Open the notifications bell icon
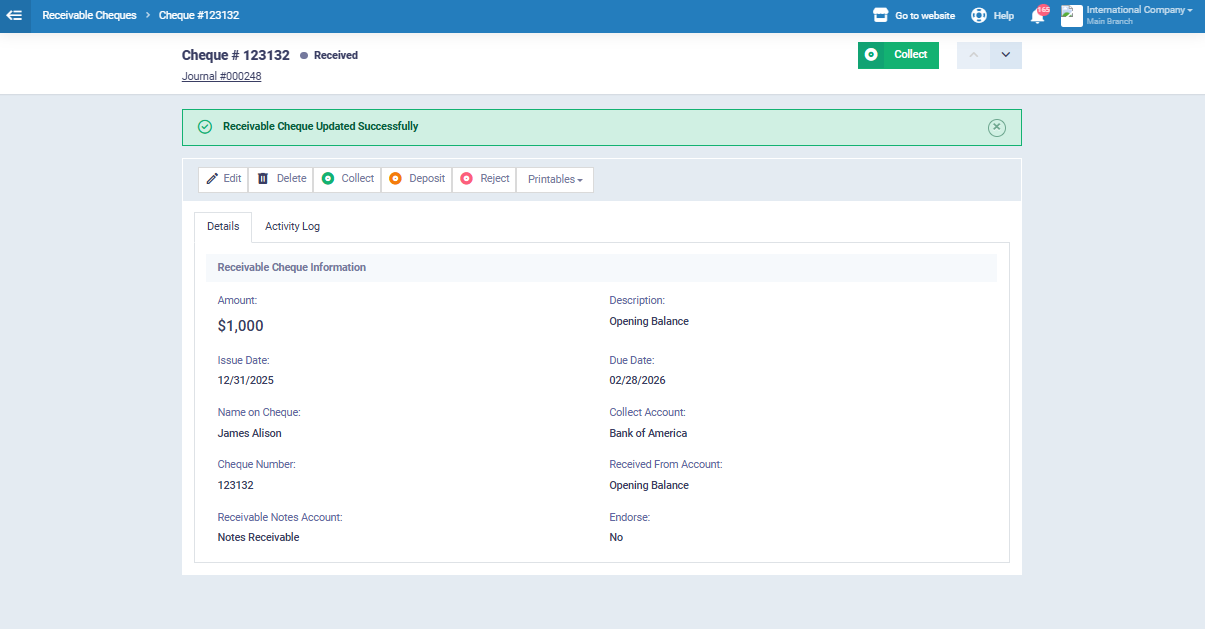Image resolution: width=1205 pixels, height=629 pixels. (x=1037, y=16)
